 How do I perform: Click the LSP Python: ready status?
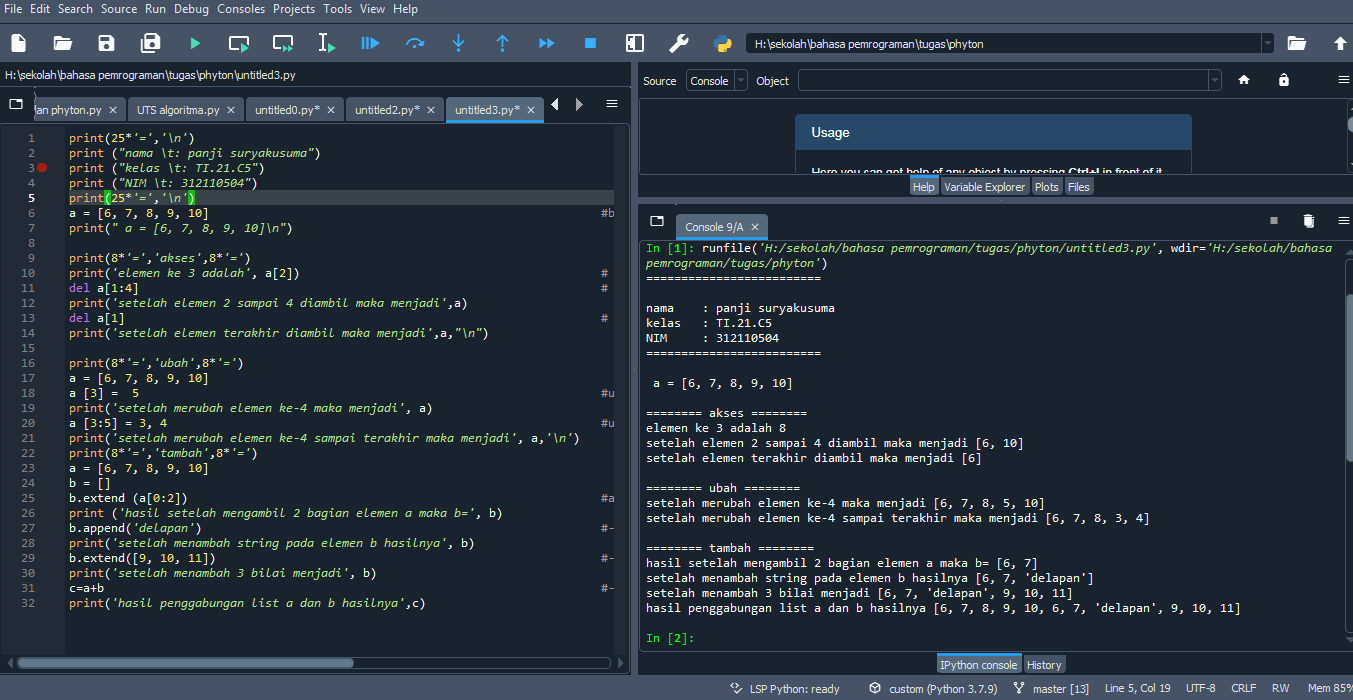(x=786, y=689)
